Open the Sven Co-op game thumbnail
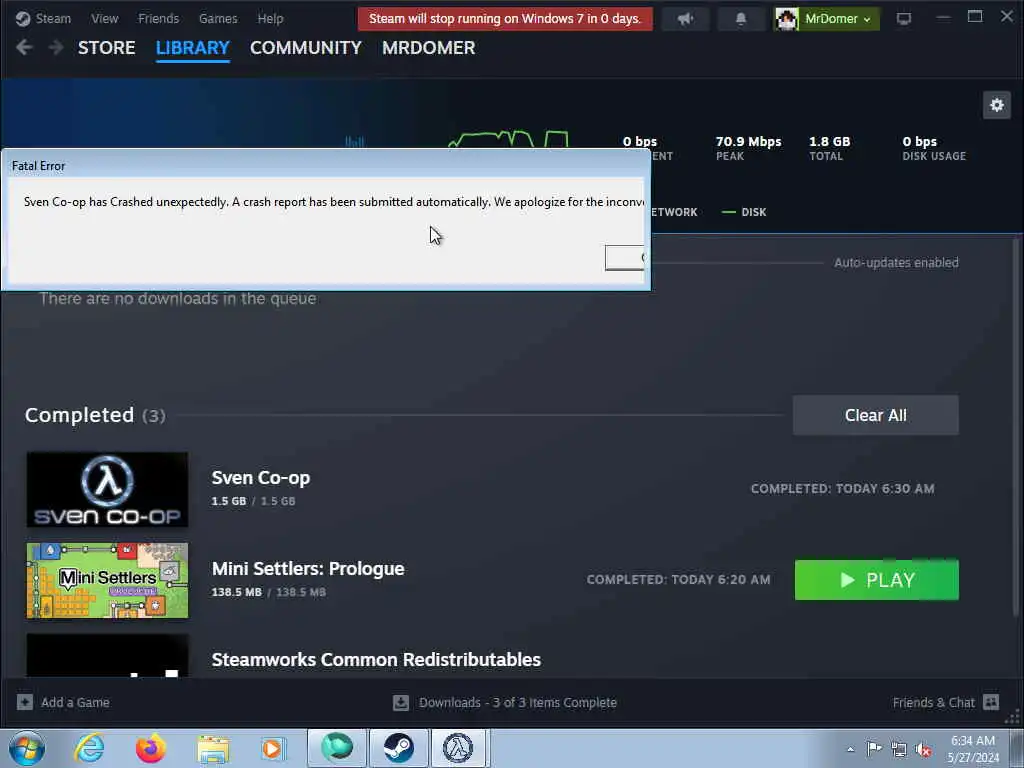 point(107,489)
